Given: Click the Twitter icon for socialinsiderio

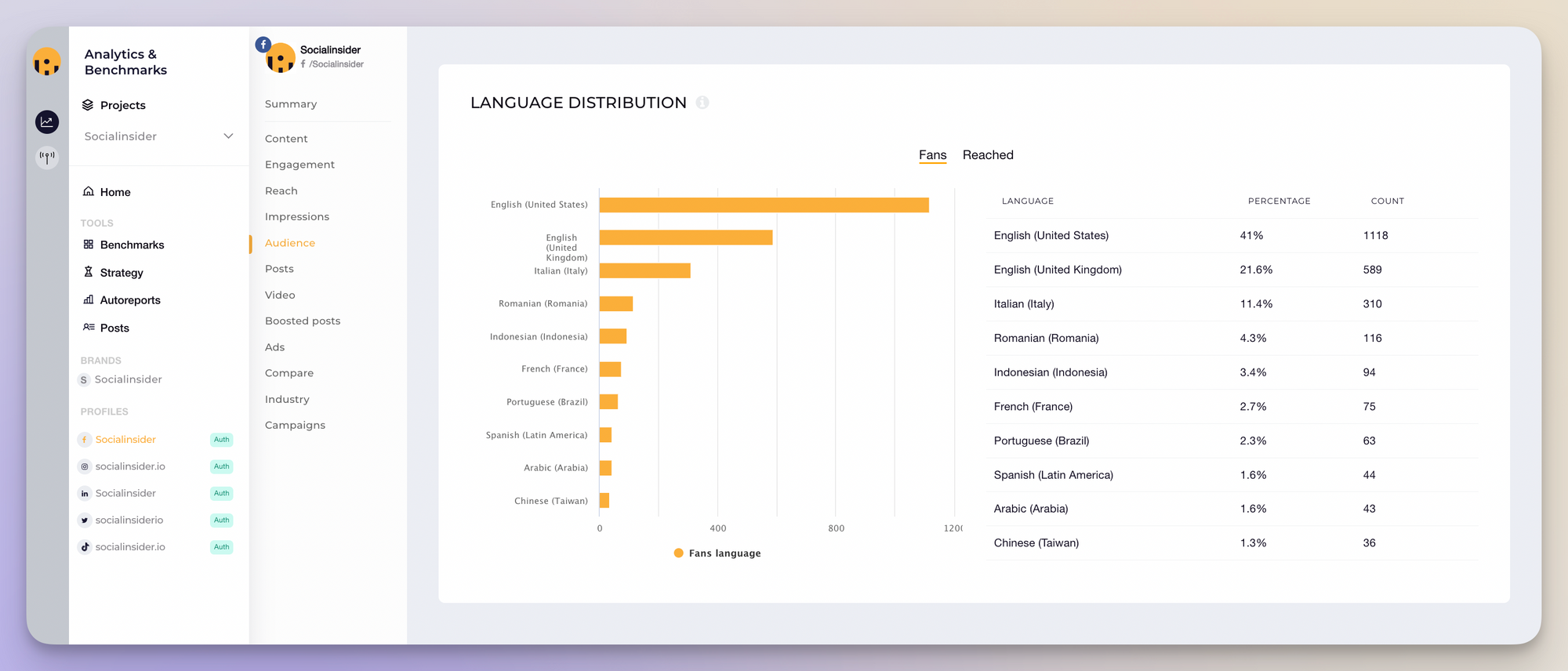Looking at the screenshot, I should coord(85,520).
